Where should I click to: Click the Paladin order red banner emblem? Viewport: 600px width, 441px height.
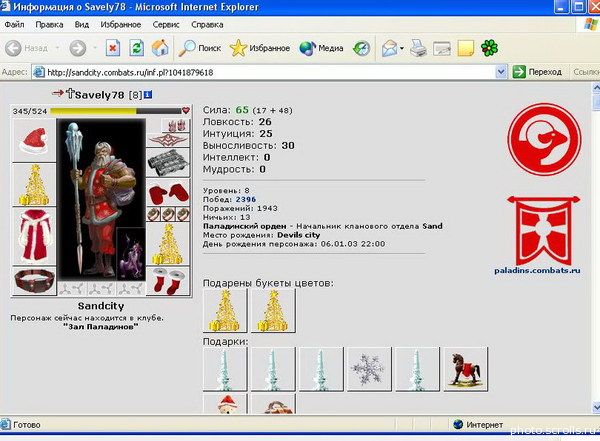pyautogui.click(x=543, y=230)
